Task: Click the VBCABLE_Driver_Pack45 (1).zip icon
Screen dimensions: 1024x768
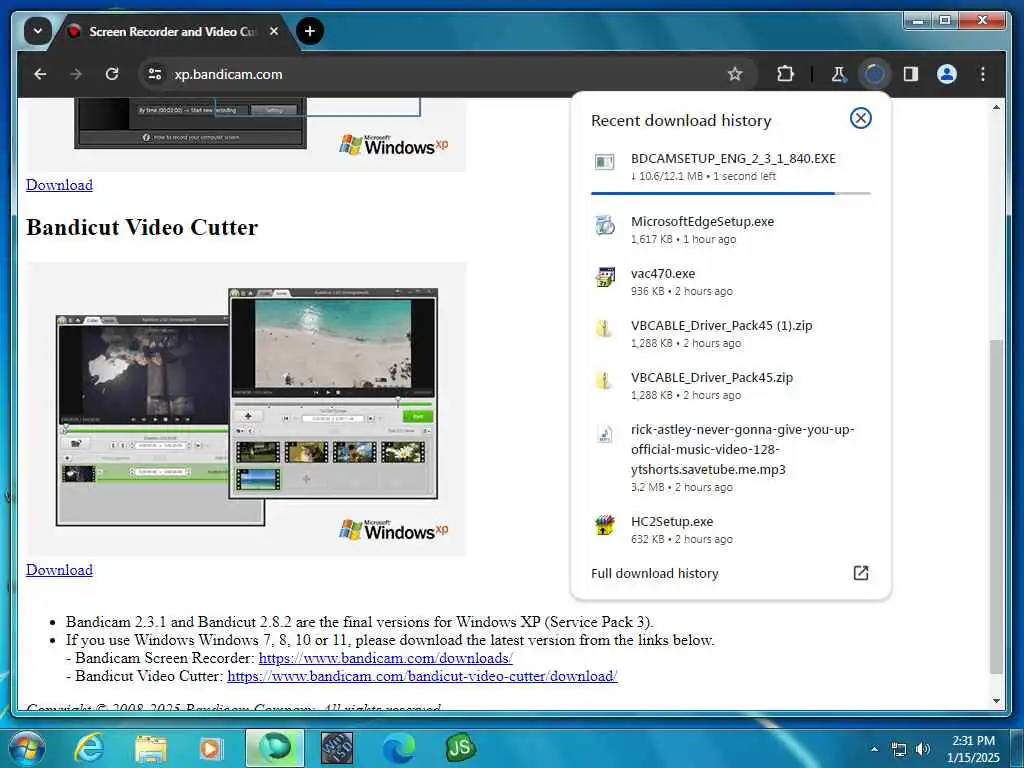Action: point(604,328)
